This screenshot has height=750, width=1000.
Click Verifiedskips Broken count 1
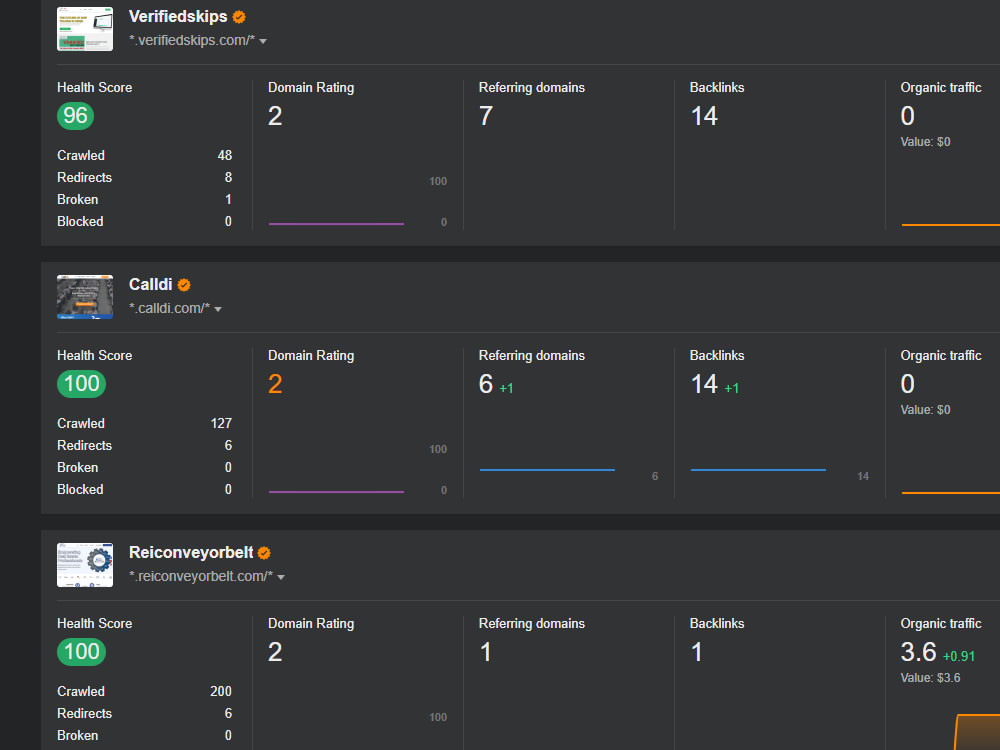tap(228, 200)
